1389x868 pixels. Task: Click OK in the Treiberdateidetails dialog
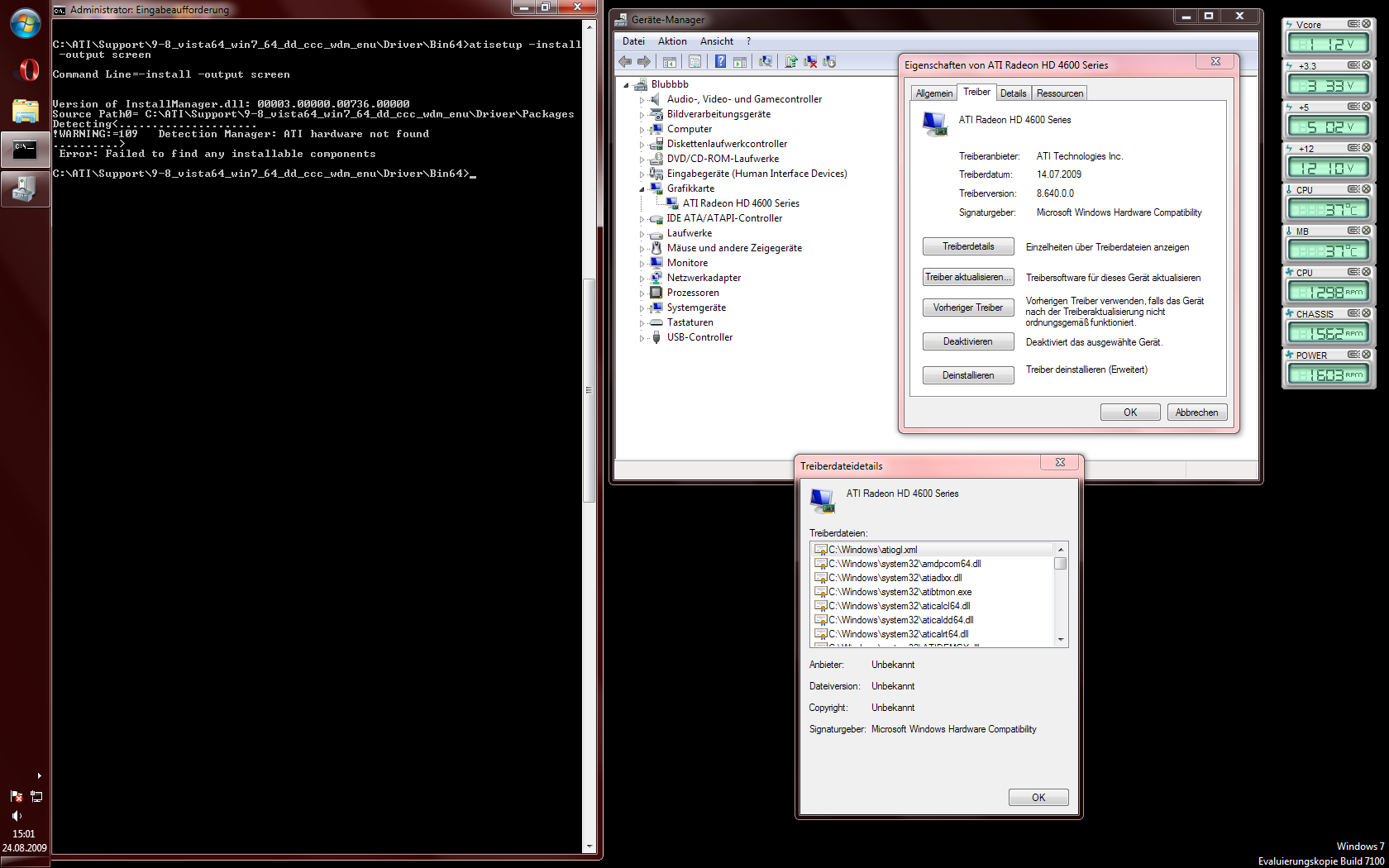(1038, 798)
